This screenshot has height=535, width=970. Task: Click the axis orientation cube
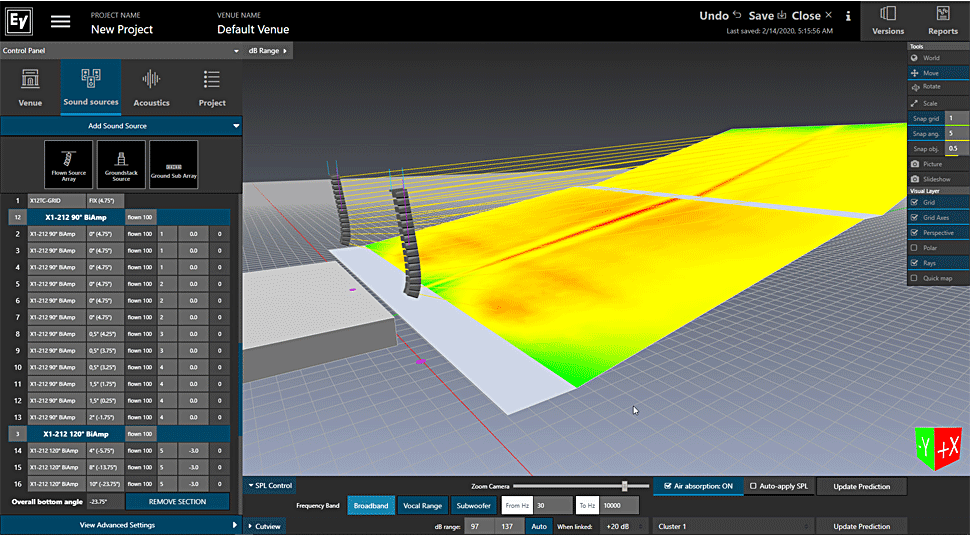(939, 448)
